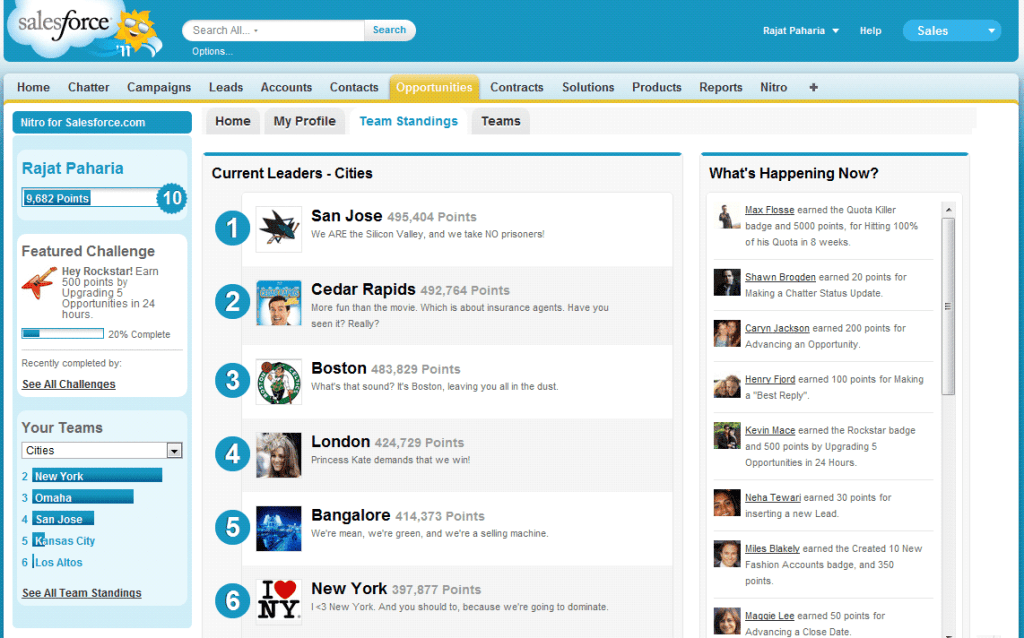The width and height of the screenshot is (1024, 638).
Task: Click the What's Happening Now scrollbar
Action: pos(948,300)
